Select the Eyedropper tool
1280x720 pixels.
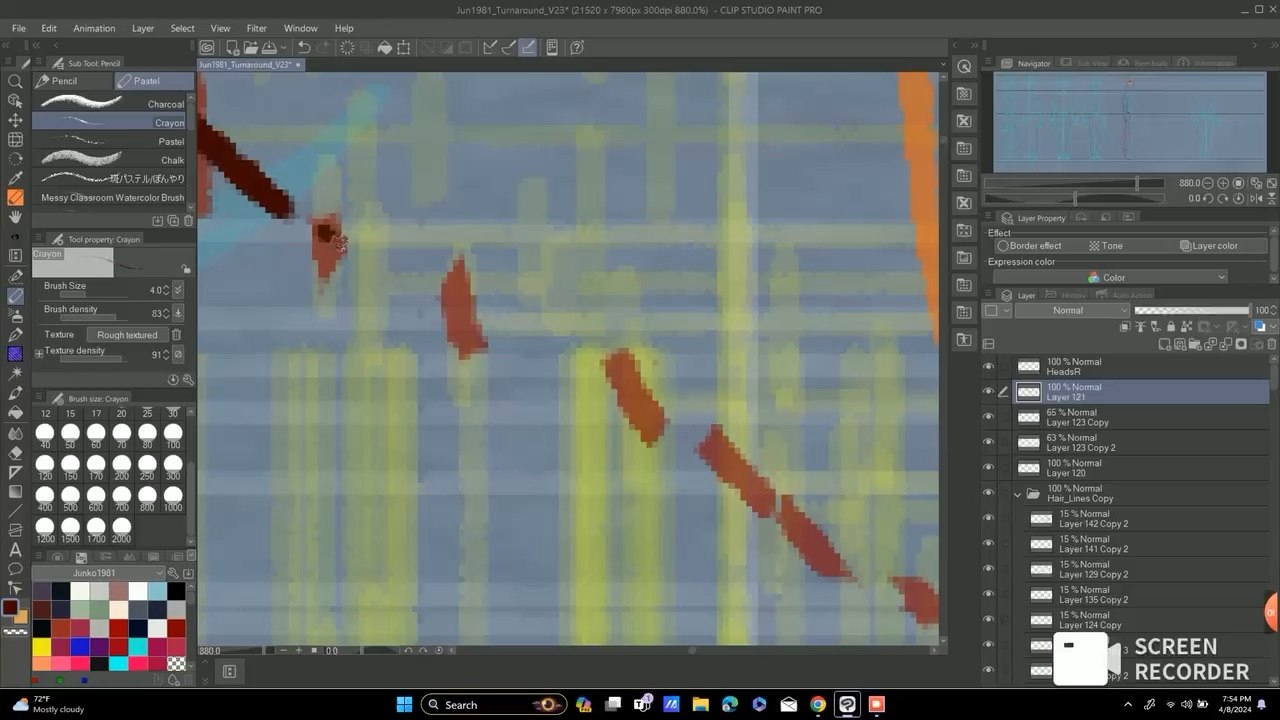[15, 178]
